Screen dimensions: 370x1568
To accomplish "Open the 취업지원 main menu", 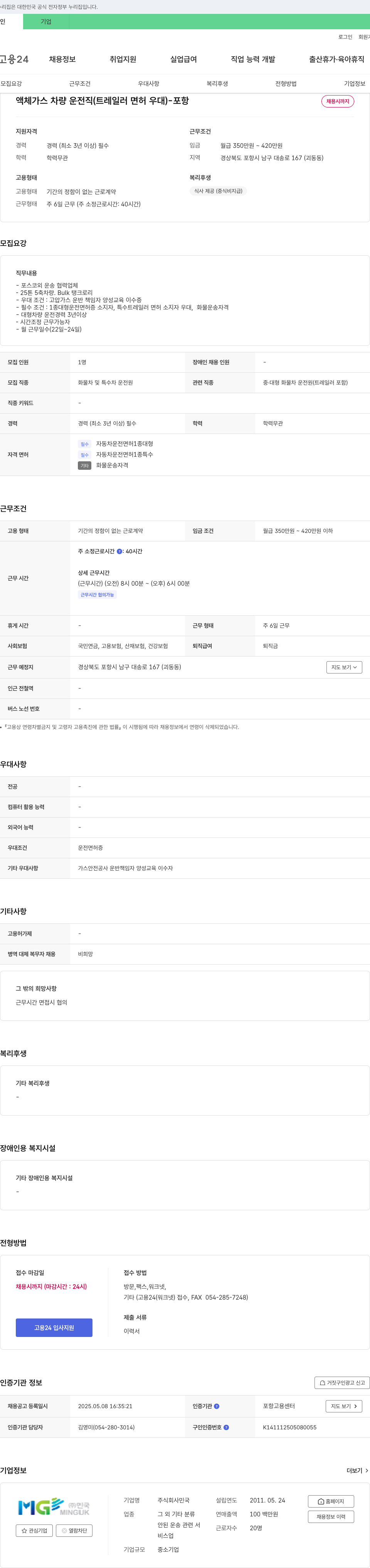I will click(123, 59).
